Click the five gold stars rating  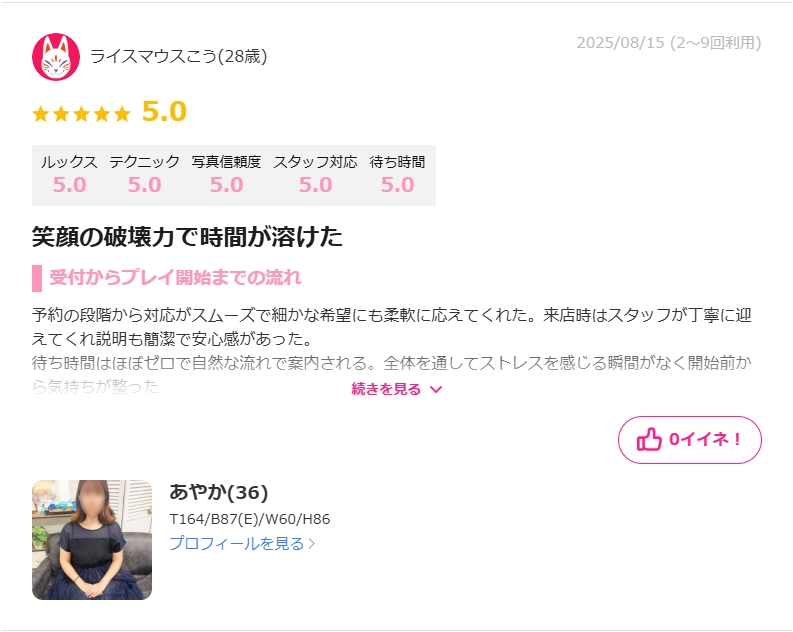pos(81,113)
